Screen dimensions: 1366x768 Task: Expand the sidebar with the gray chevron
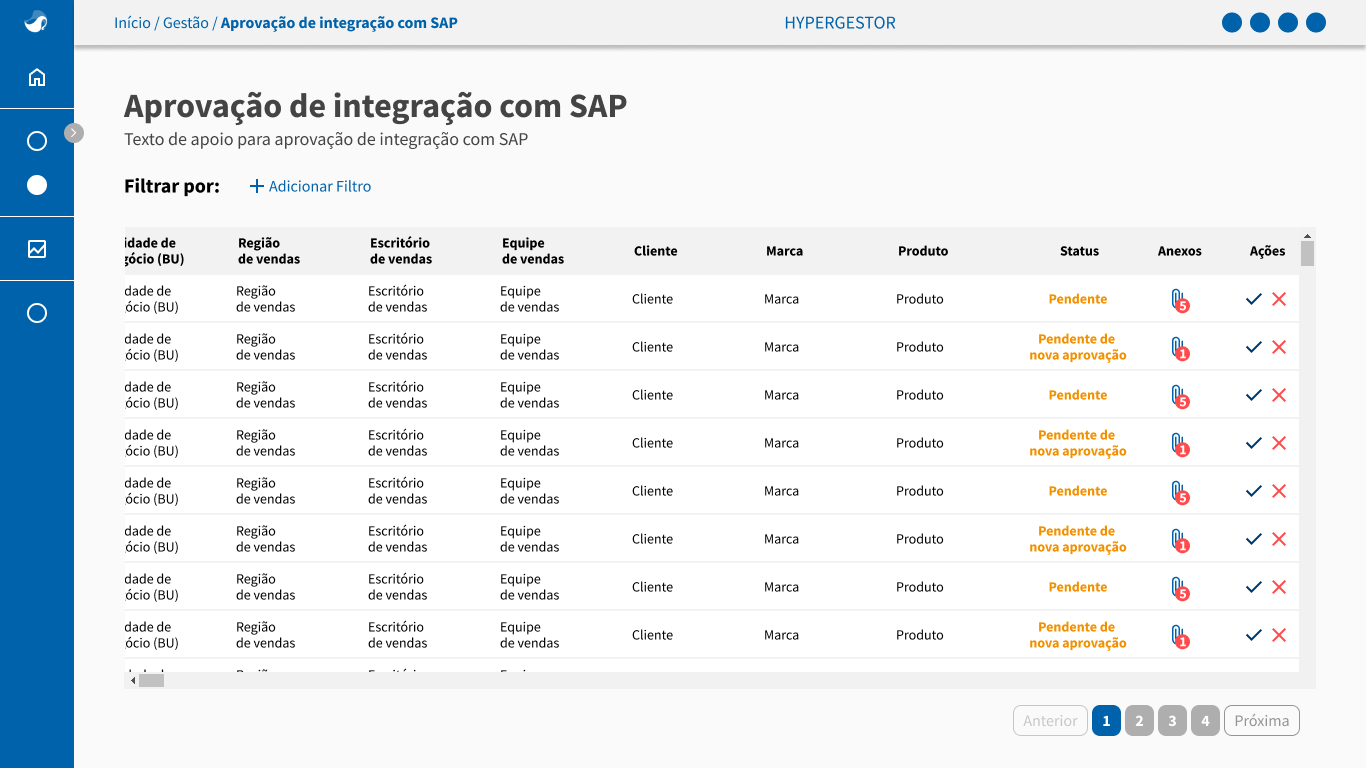point(74,132)
